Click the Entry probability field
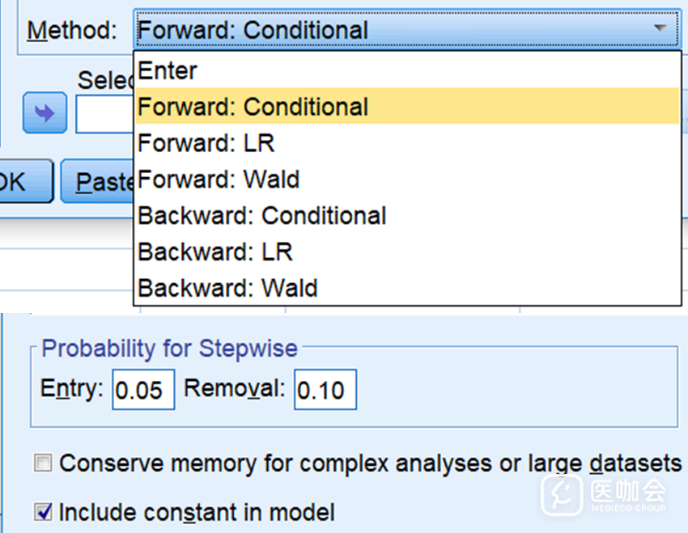The height and width of the screenshot is (533, 688). tap(143, 390)
